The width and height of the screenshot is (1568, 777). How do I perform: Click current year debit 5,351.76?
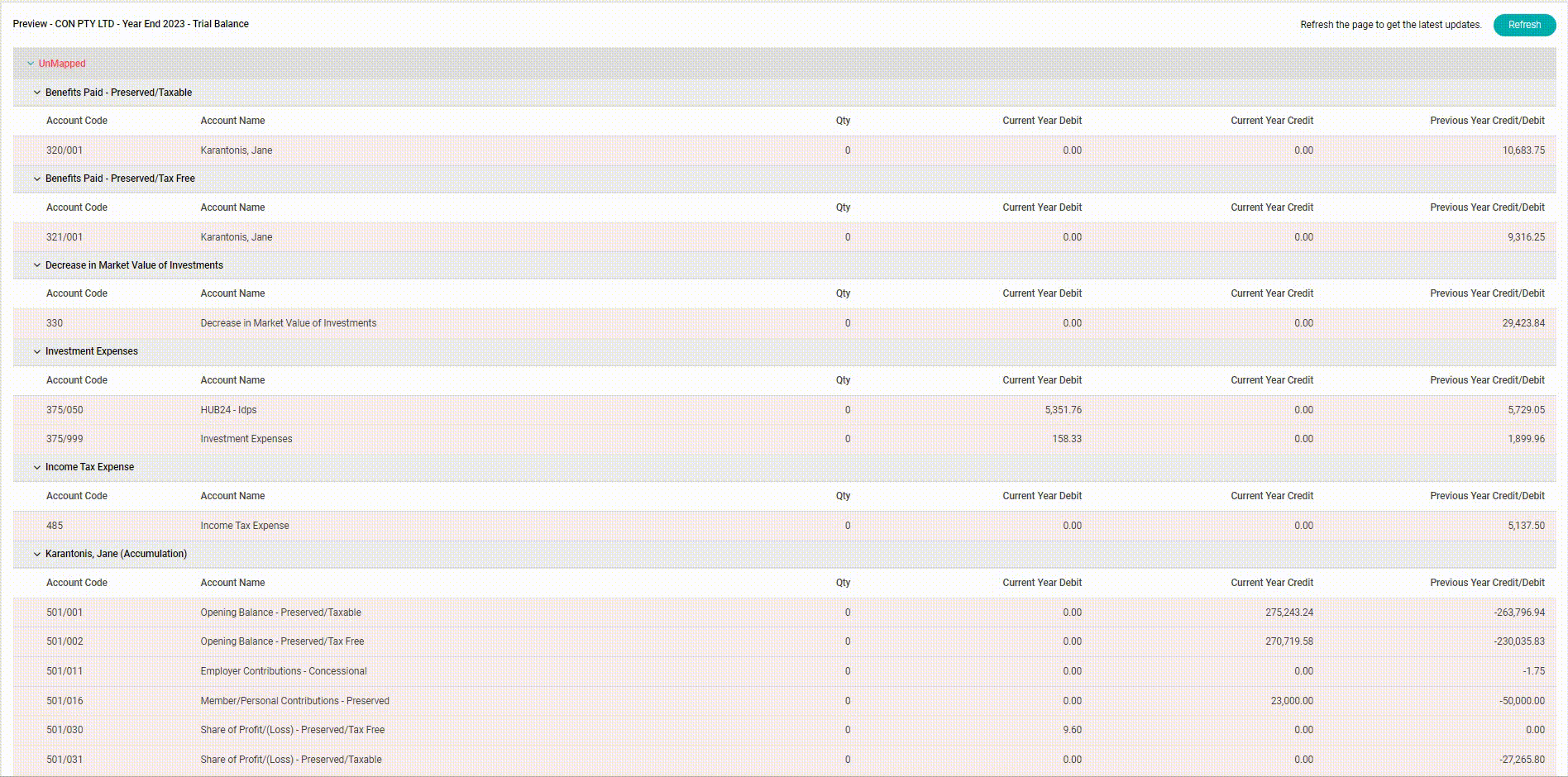pyautogui.click(x=1063, y=410)
